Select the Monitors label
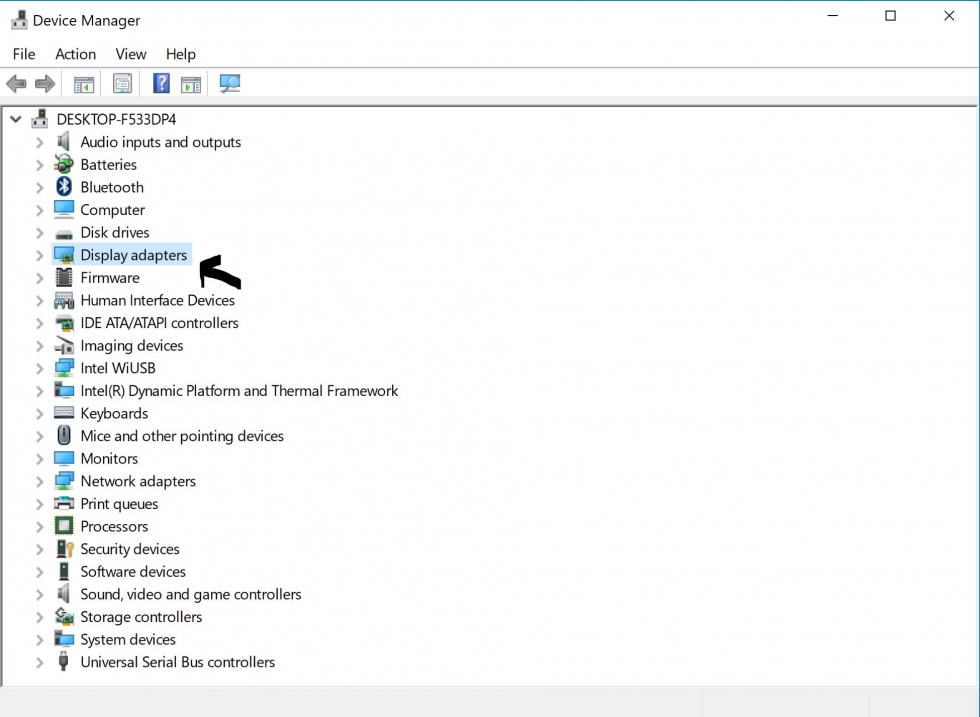980x717 pixels. [109, 458]
